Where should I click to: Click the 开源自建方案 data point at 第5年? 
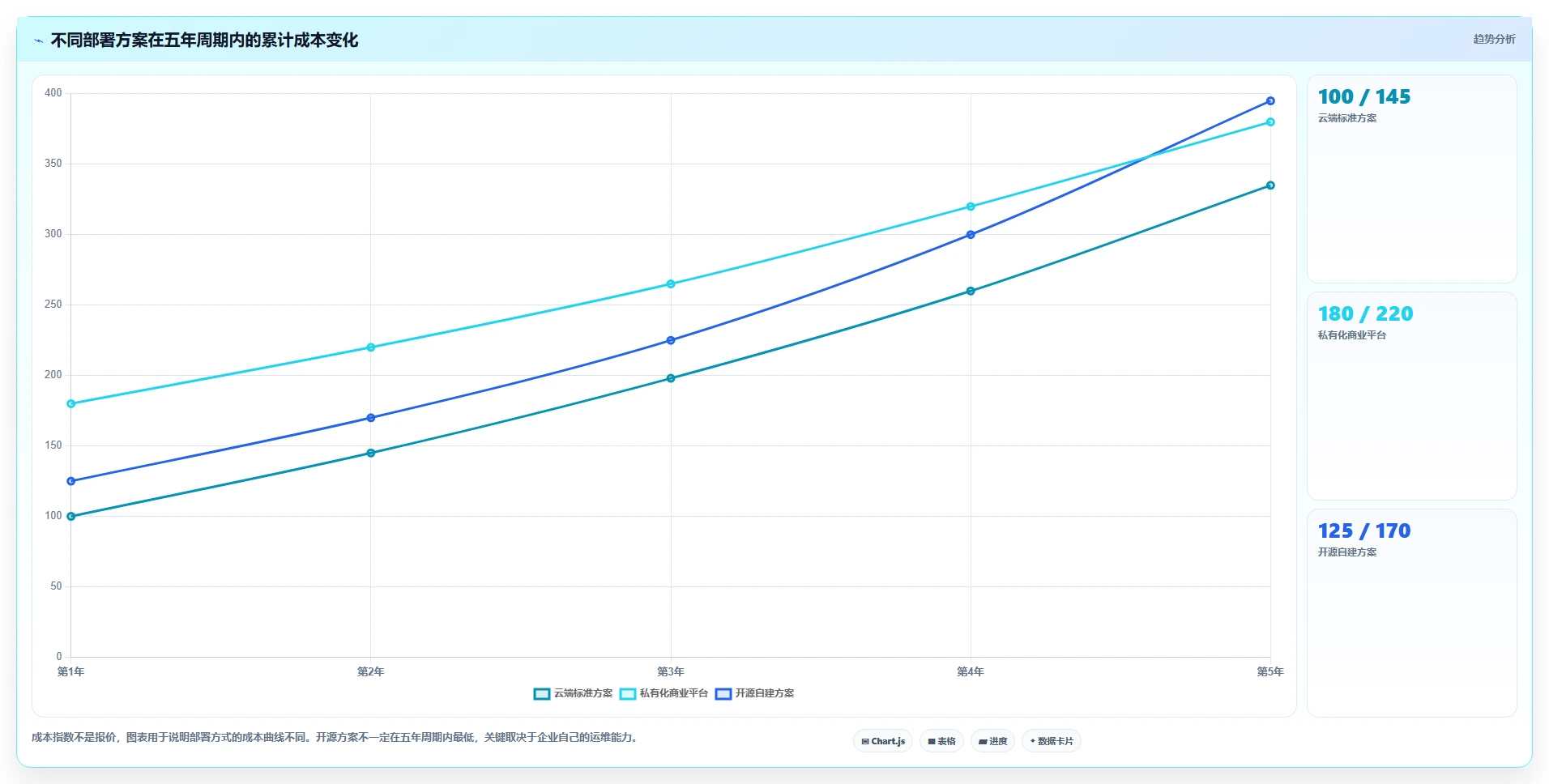click(1270, 101)
